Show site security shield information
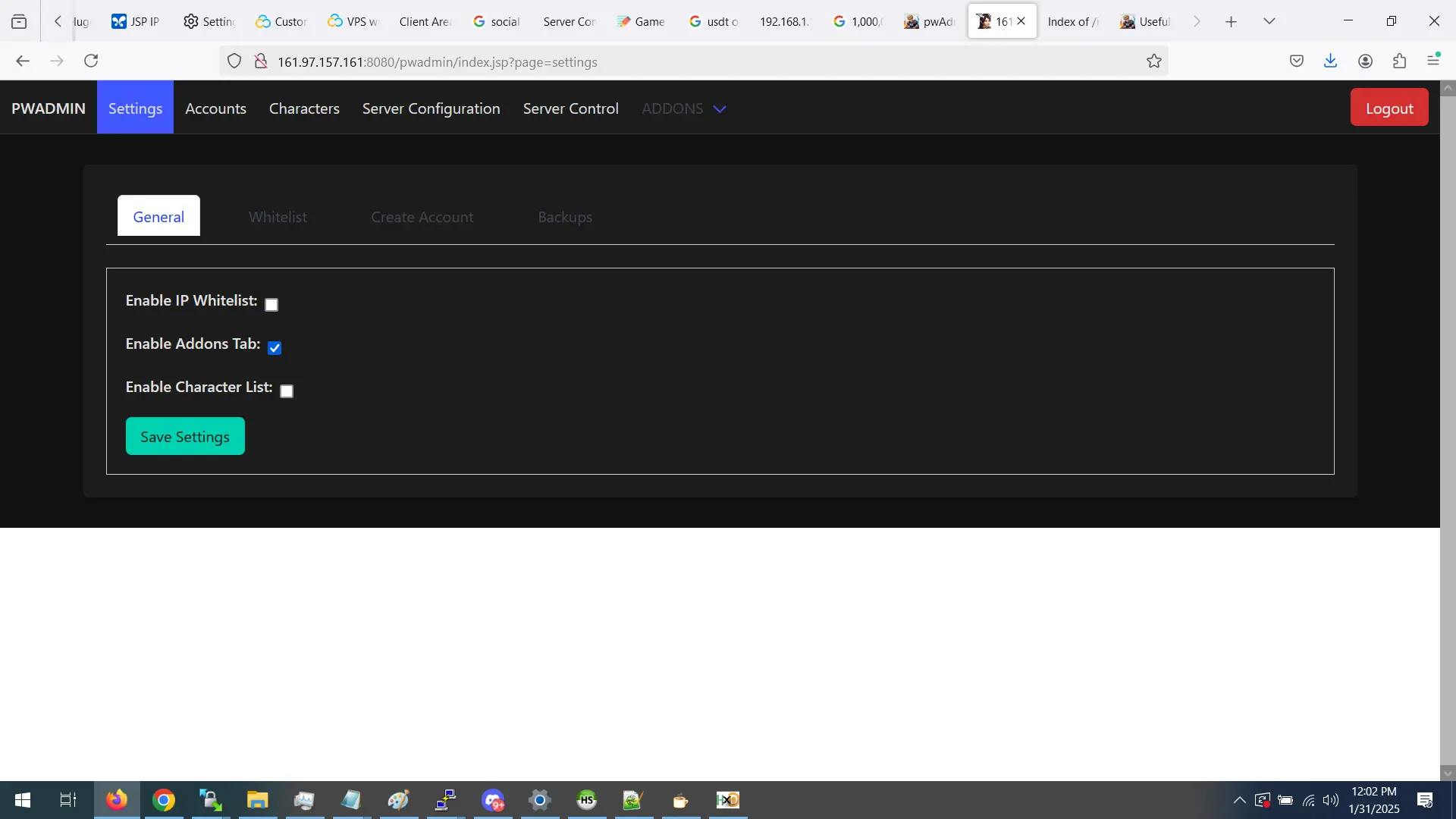This screenshot has height=819, width=1456. [234, 61]
